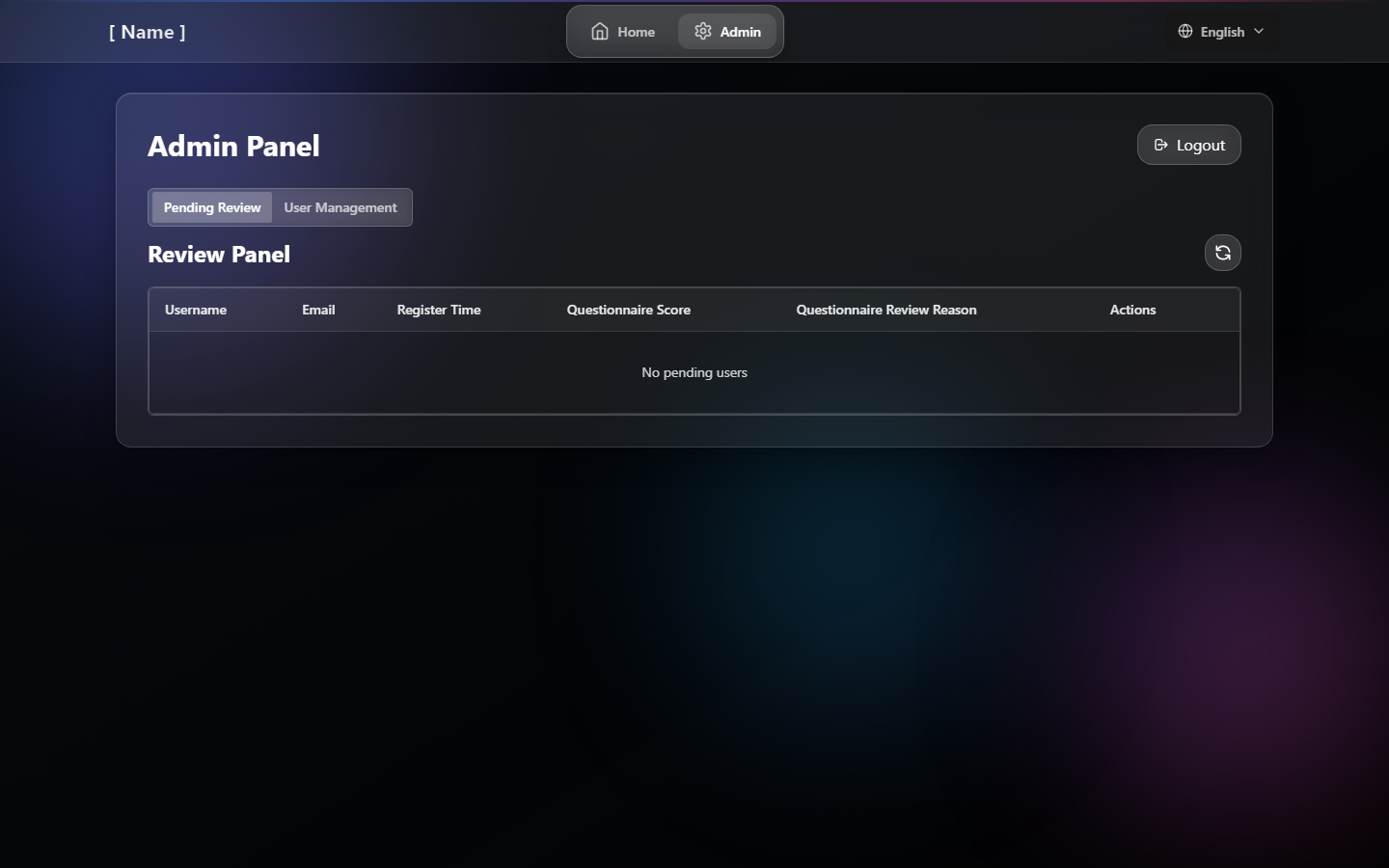Click the Actions column header
Viewport: 1389px width, 868px height.
pyautogui.click(x=1132, y=310)
